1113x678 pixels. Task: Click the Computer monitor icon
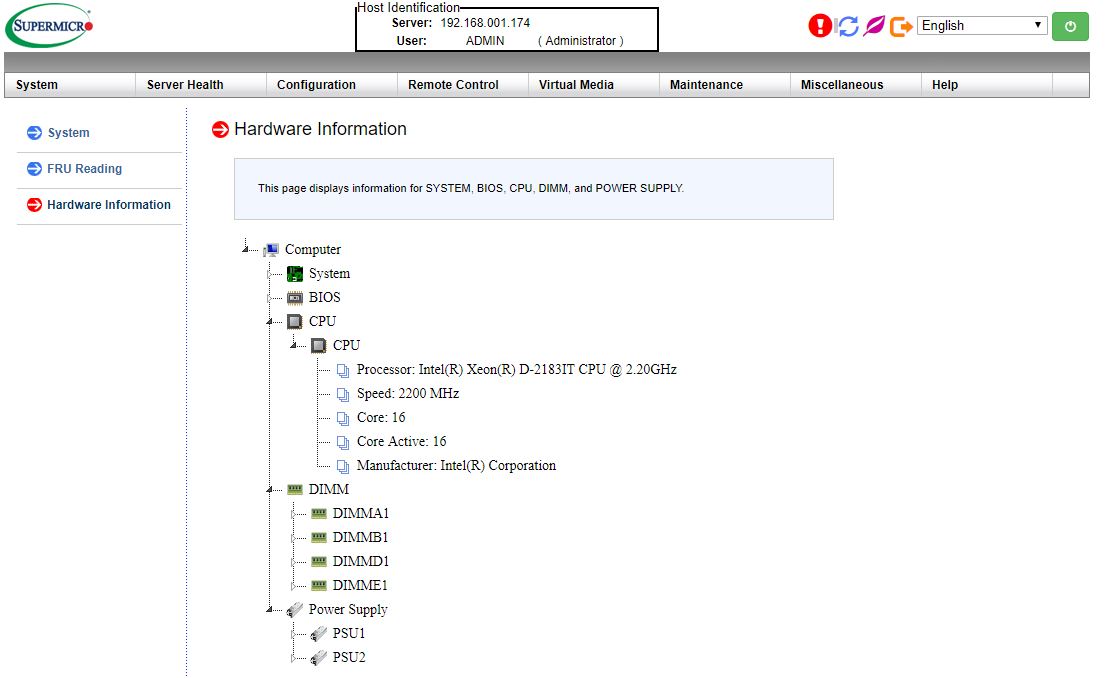[270, 250]
